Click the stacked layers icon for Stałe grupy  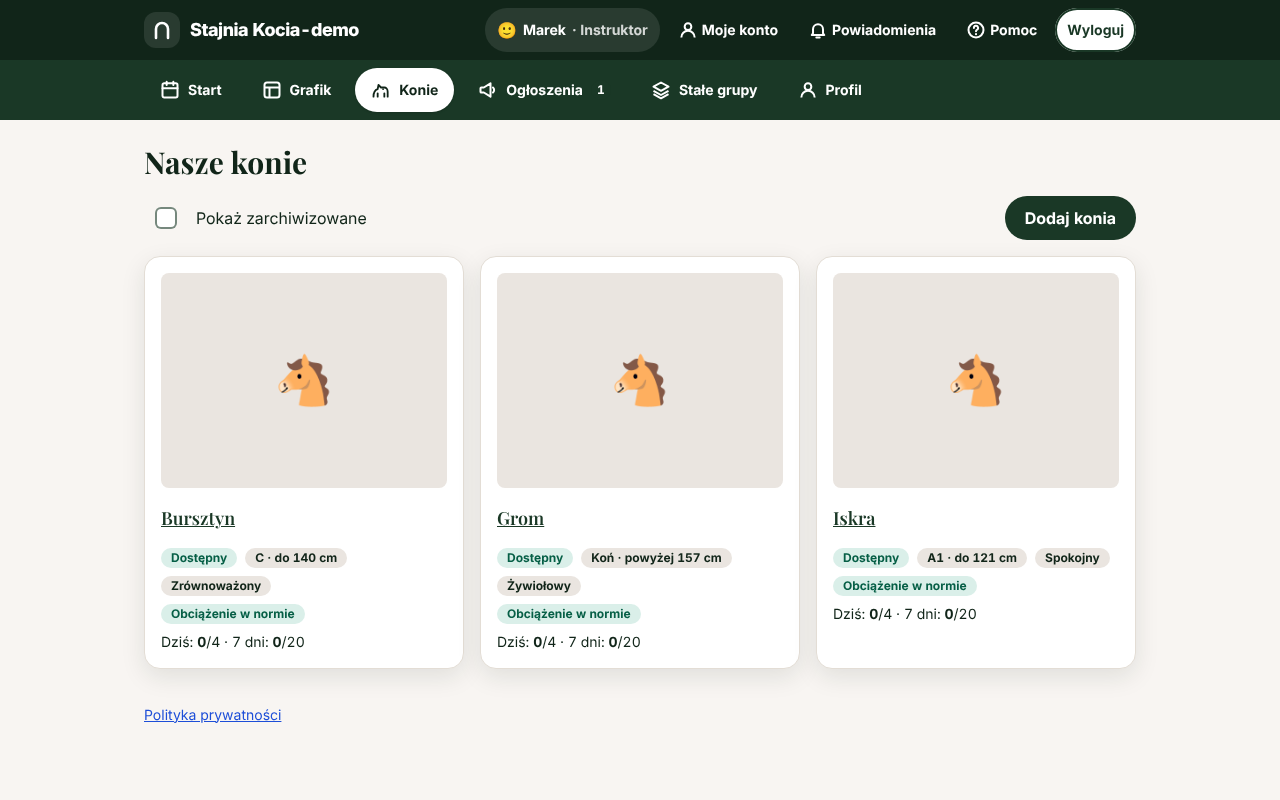(661, 90)
